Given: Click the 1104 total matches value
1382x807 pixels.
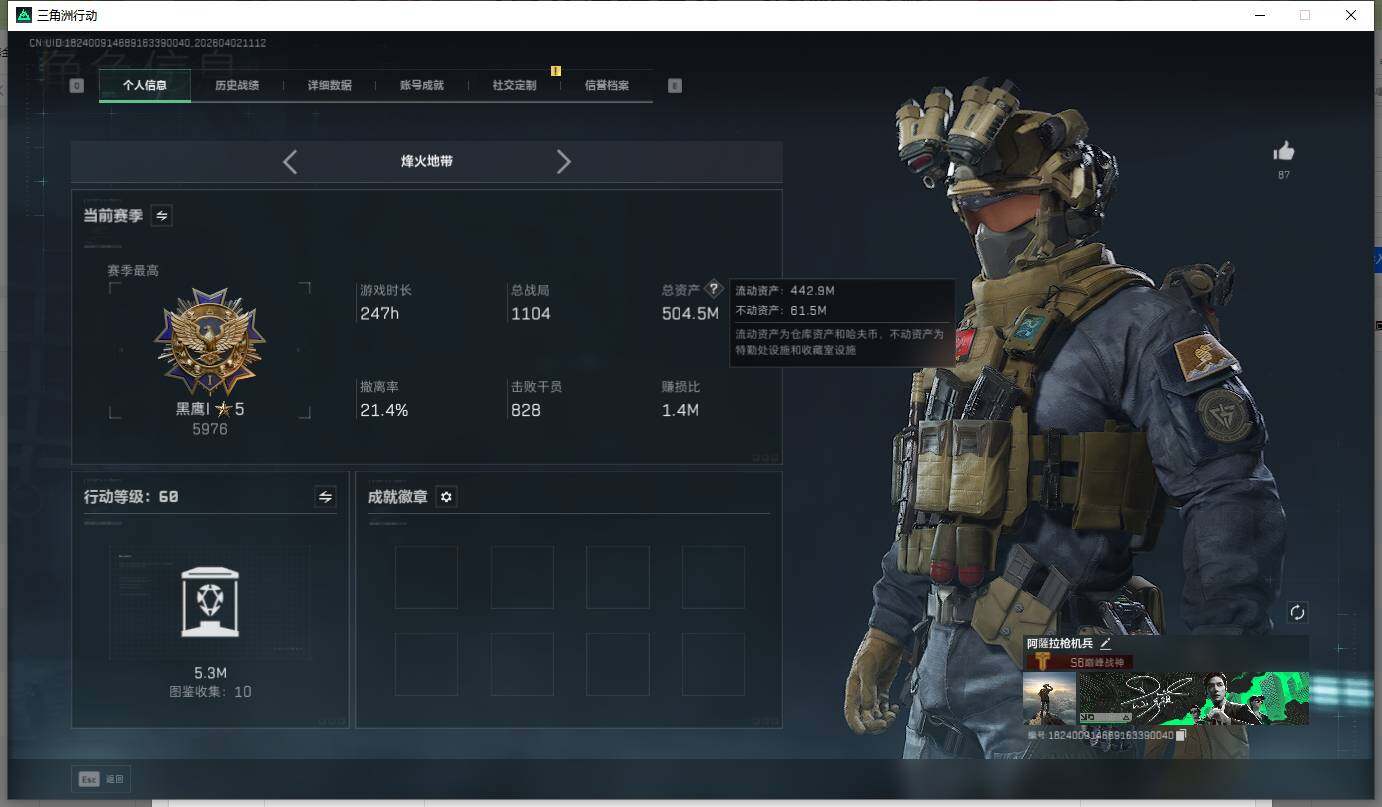Looking at the screenshot, I should 531,314.
